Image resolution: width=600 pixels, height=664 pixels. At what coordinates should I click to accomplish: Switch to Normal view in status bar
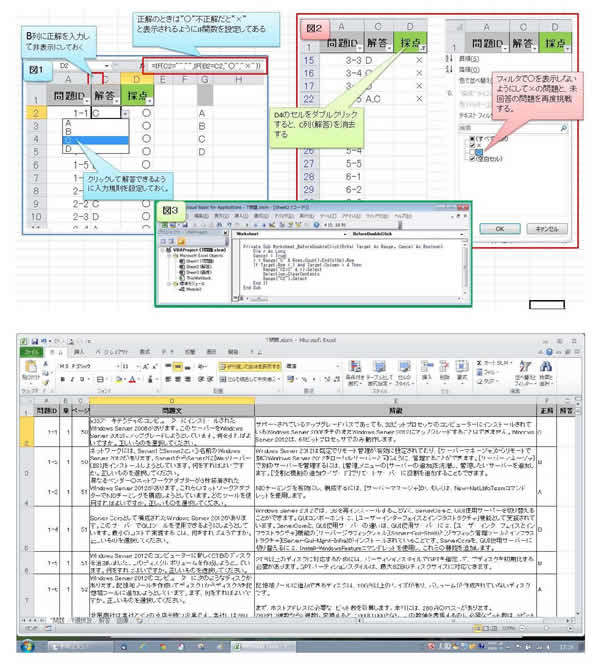tap(477, 628)
